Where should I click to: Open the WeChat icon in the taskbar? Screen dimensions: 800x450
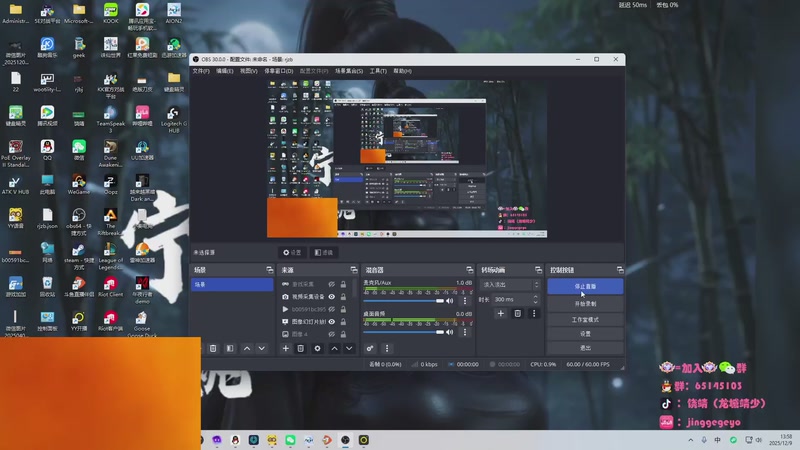(x=290, y=440)
